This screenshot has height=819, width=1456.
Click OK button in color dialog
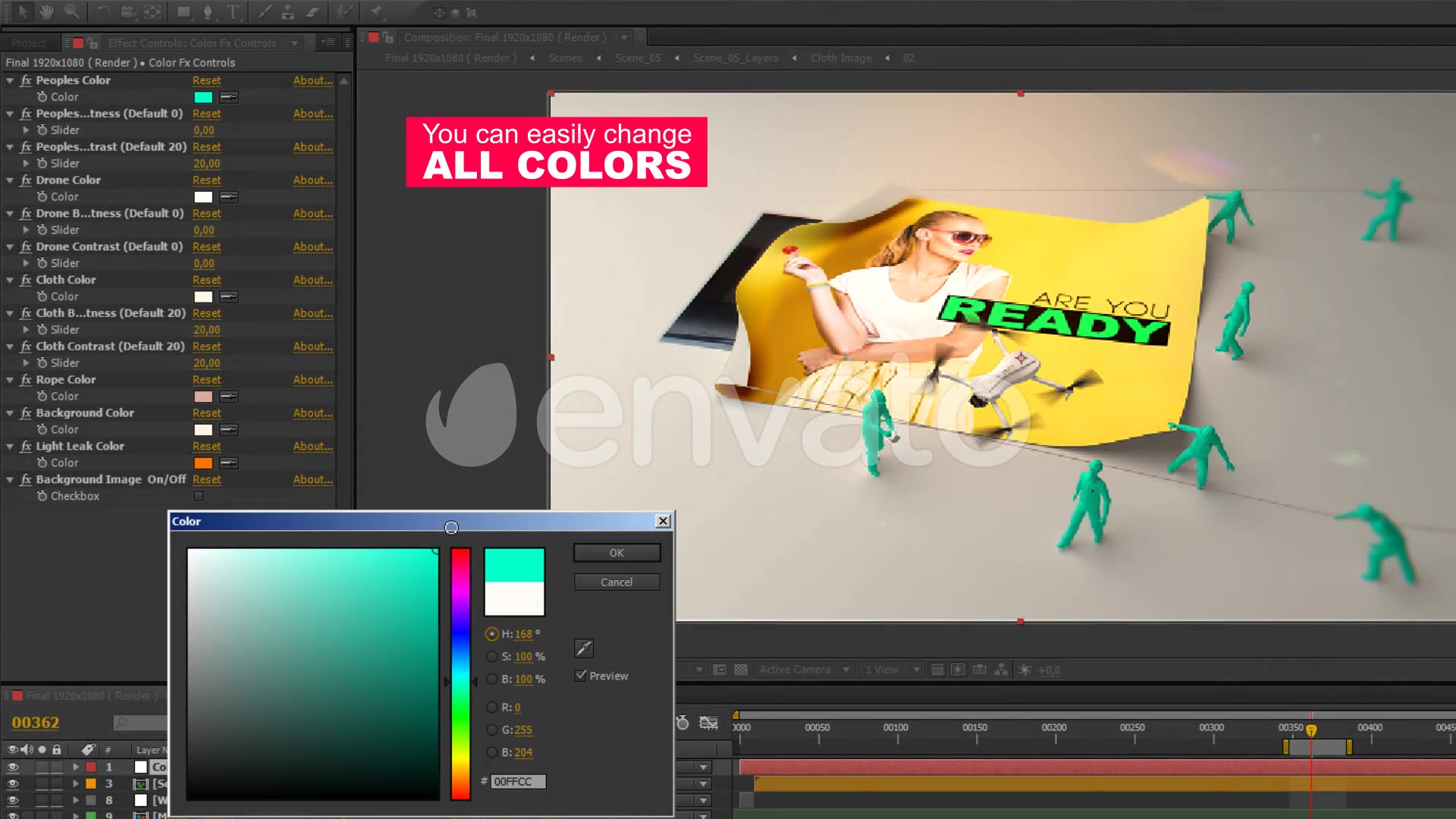pyautogui.click(x=616, y=552)
